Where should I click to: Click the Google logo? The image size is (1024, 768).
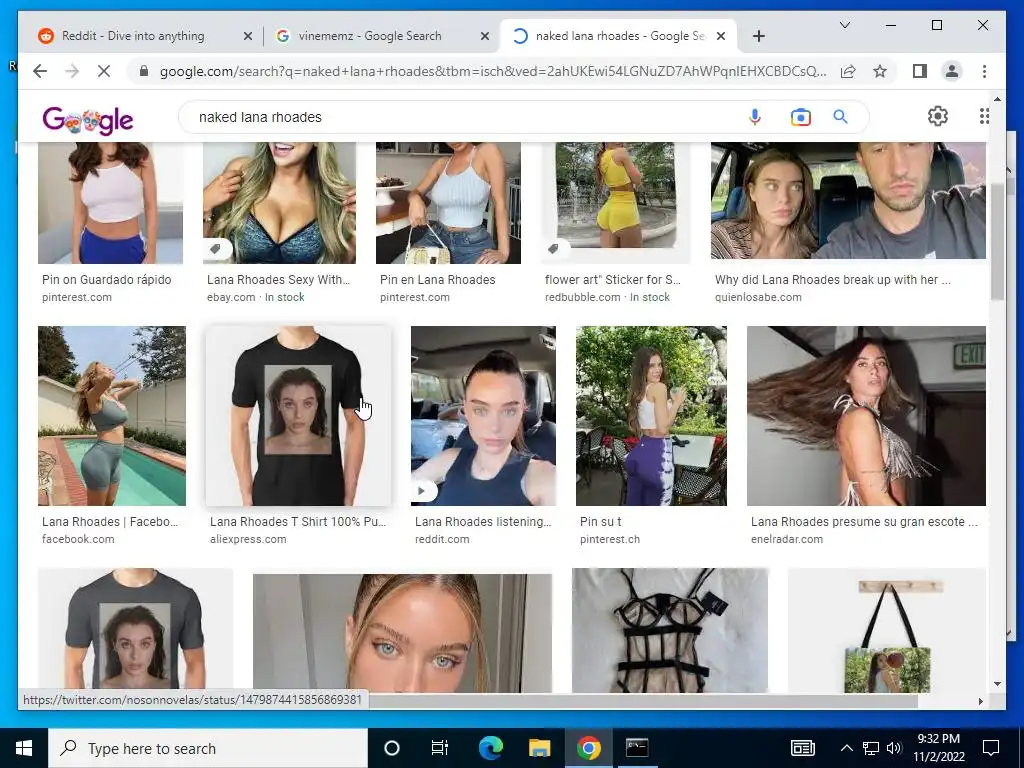(x=88, y=120)
